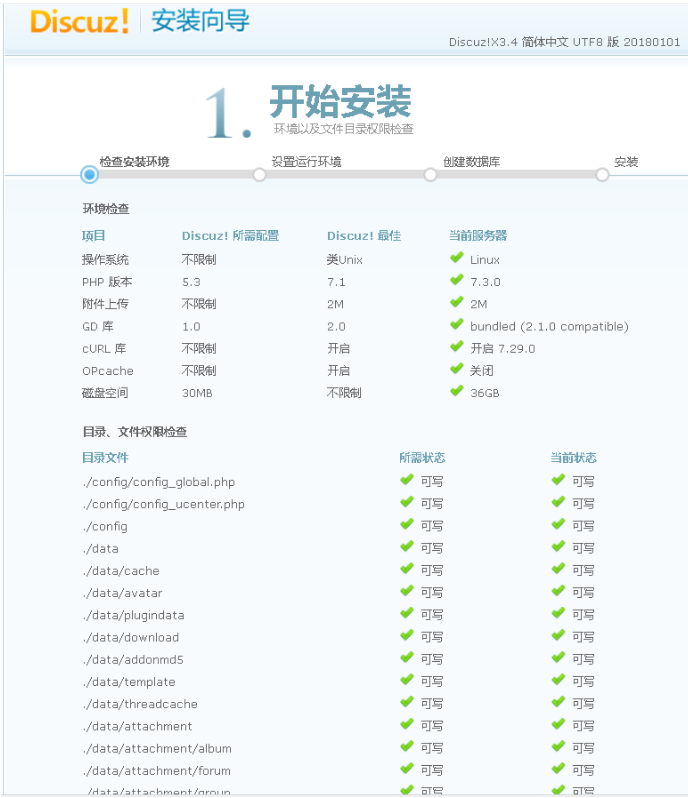Click current-status checkmark for ./data/attachment

point(559,724)
